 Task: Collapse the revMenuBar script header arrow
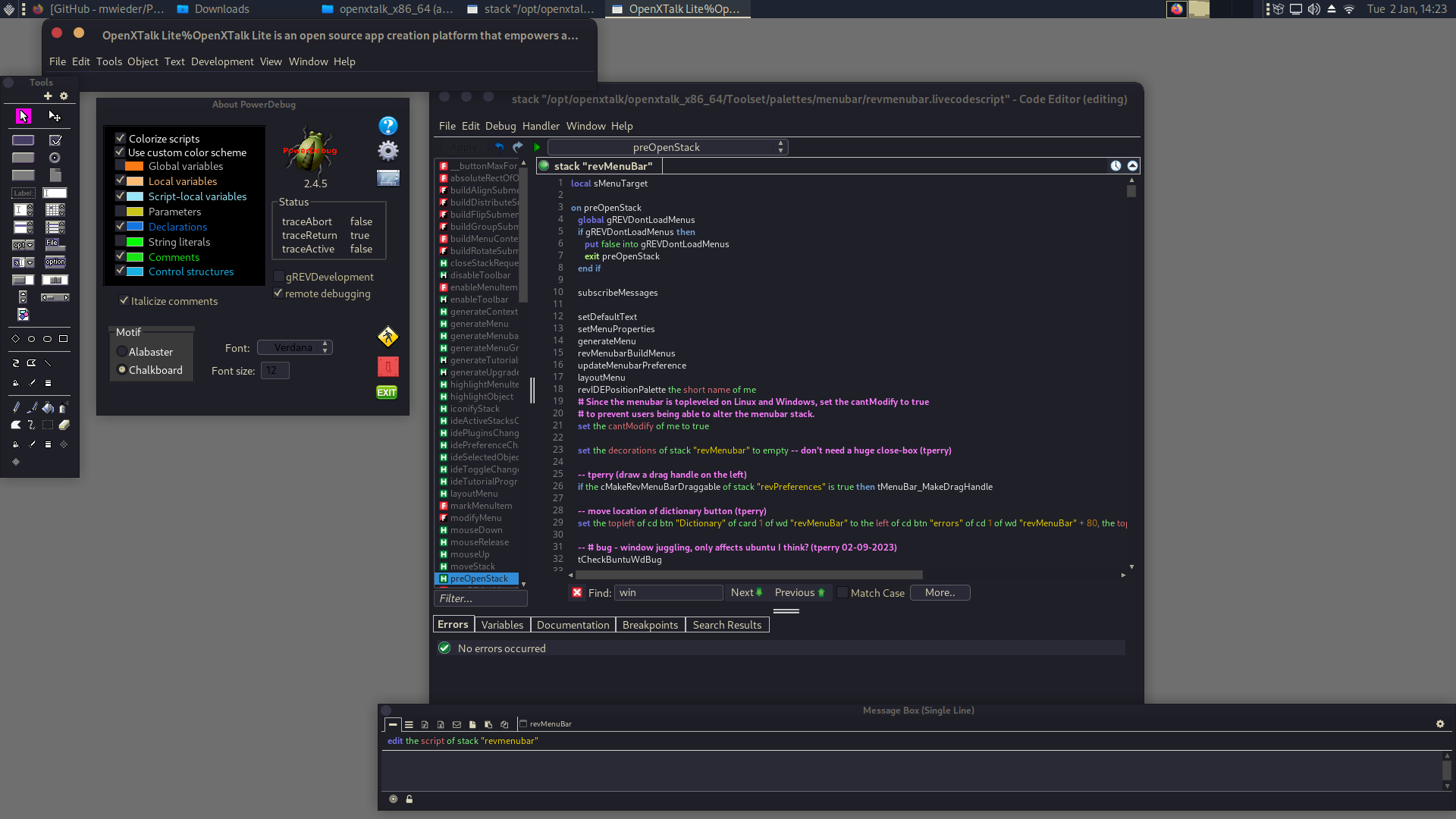(1132, 166)
